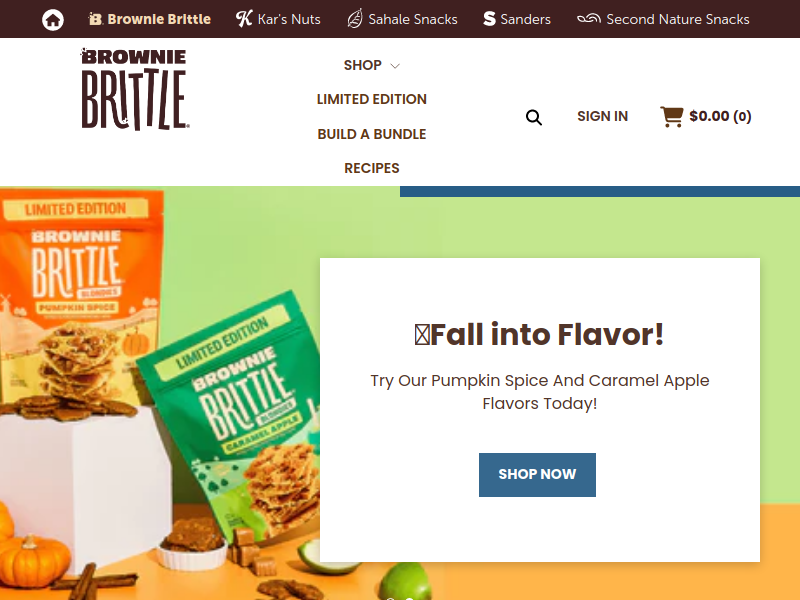Open the search magnifier icon

coord(534,117)
